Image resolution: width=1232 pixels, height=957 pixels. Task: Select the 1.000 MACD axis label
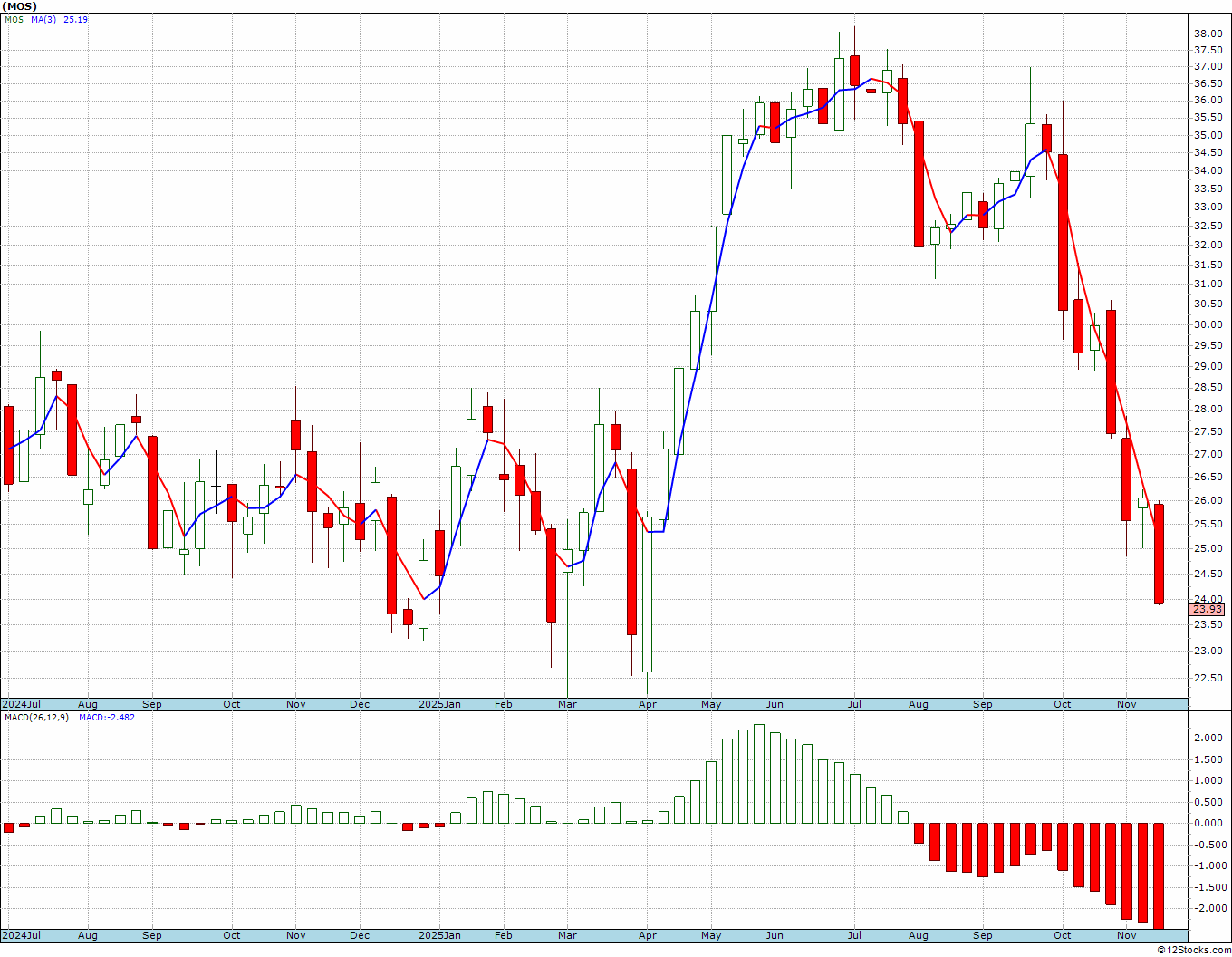coord(1207,781)
